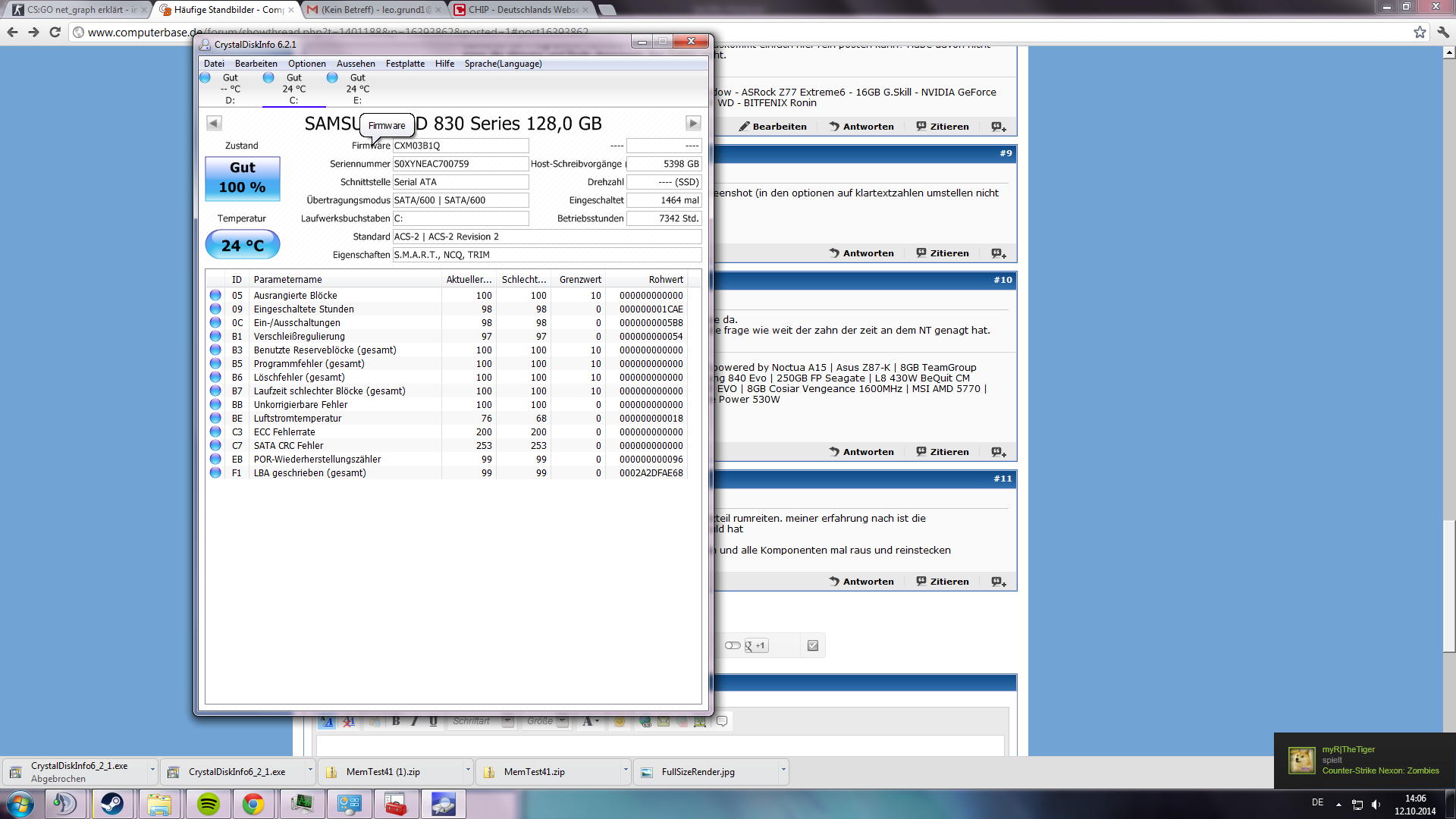Open Steam from the taskbar
The width and height of the screenshot is (1456, 819).
point(112,804)
